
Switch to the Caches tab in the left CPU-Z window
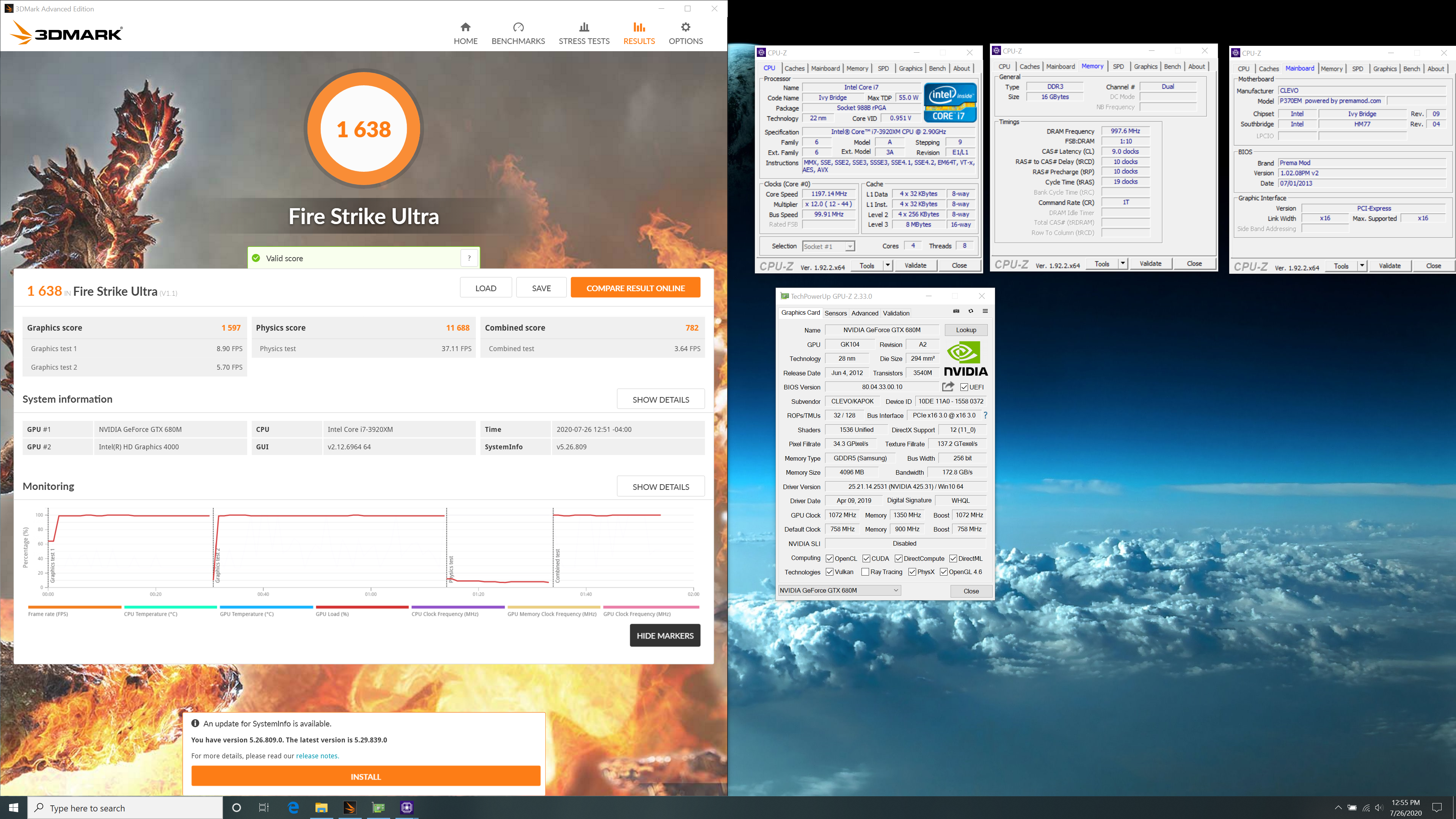click(794, 68)
